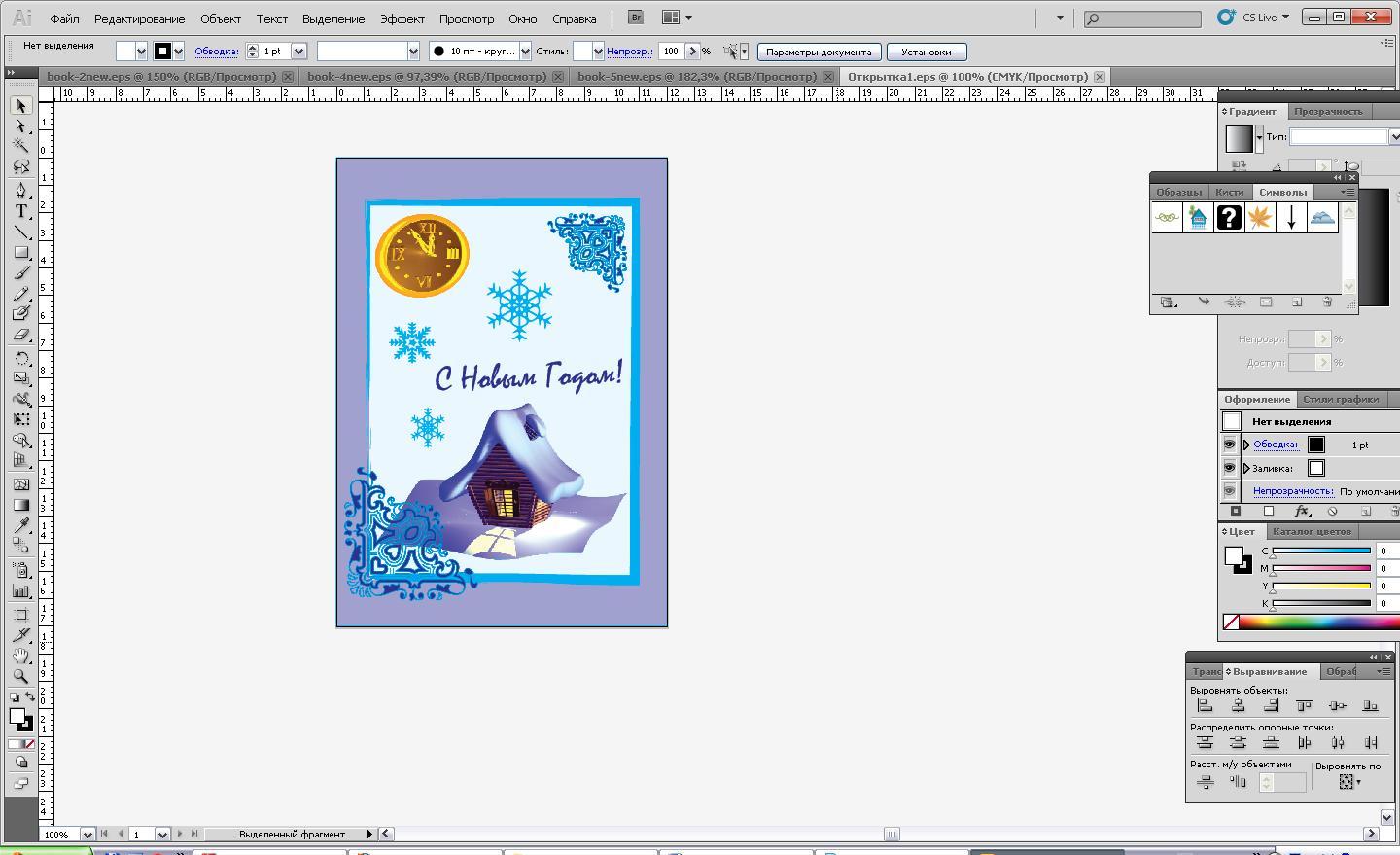1400x855 pixels.
Task: Activate the Zoom tool magnifier
Action: 20,676
